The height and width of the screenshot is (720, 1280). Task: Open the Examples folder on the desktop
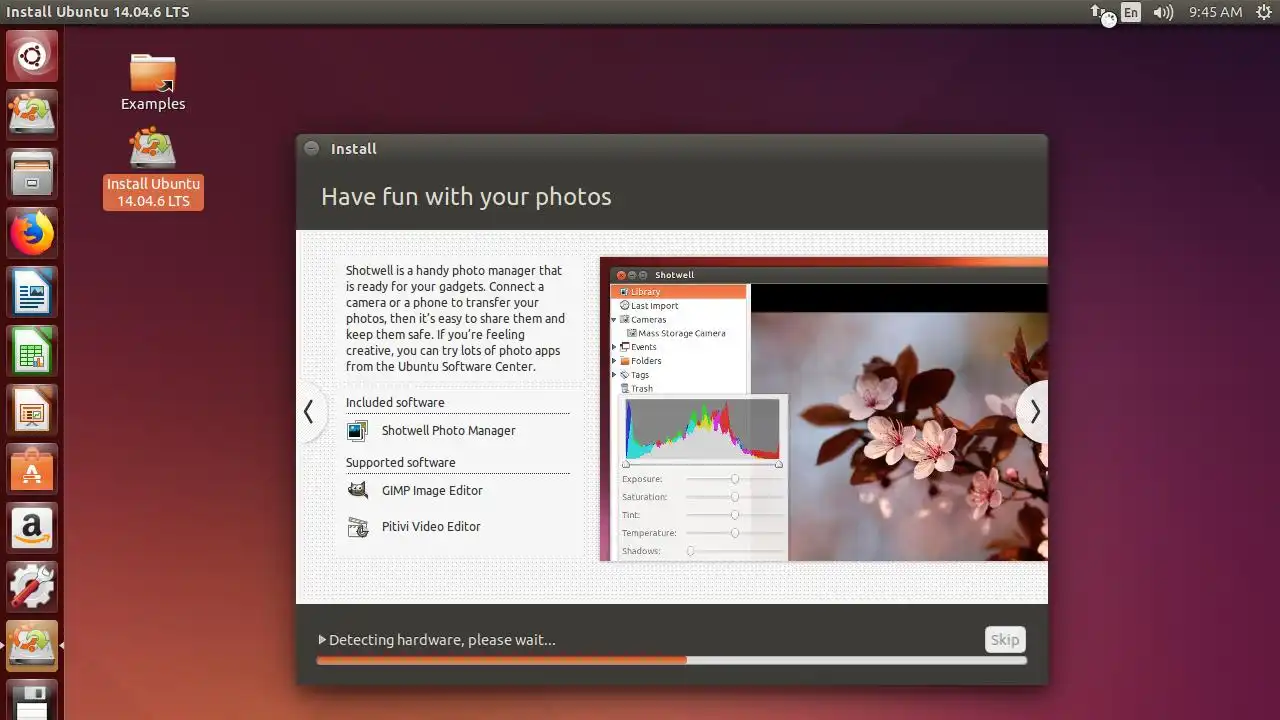click(153, 82)
